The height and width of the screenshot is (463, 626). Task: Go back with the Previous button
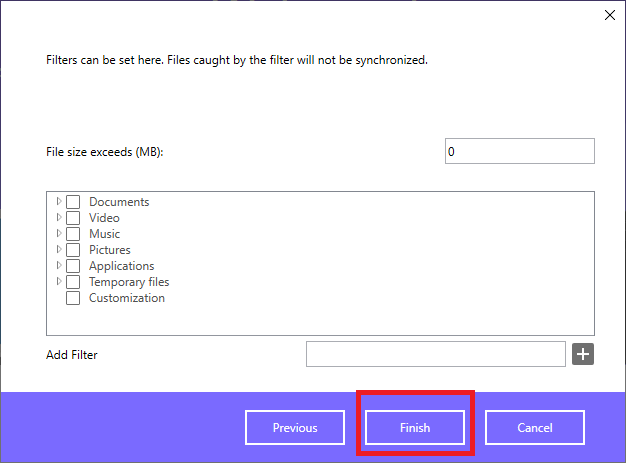295,427
